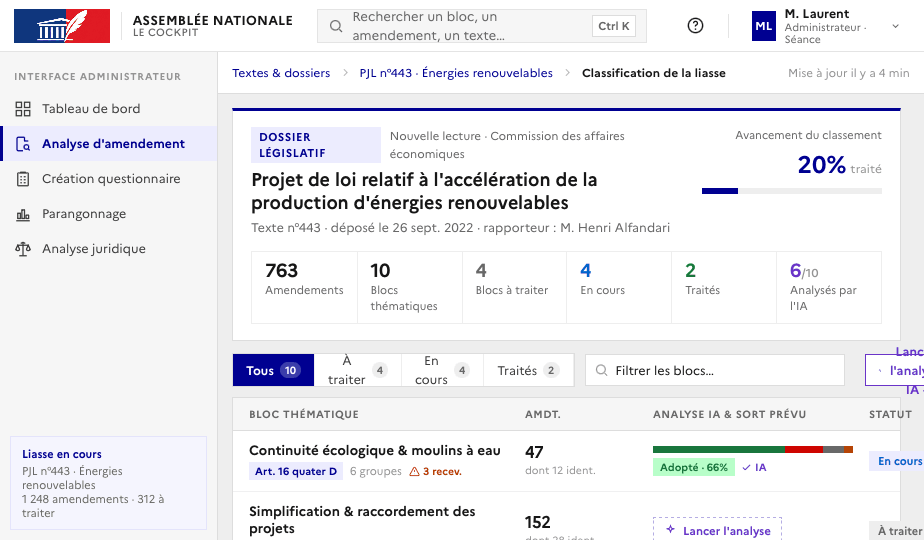Click the outcome bar for Continuité écologique

tap(753, 450)
